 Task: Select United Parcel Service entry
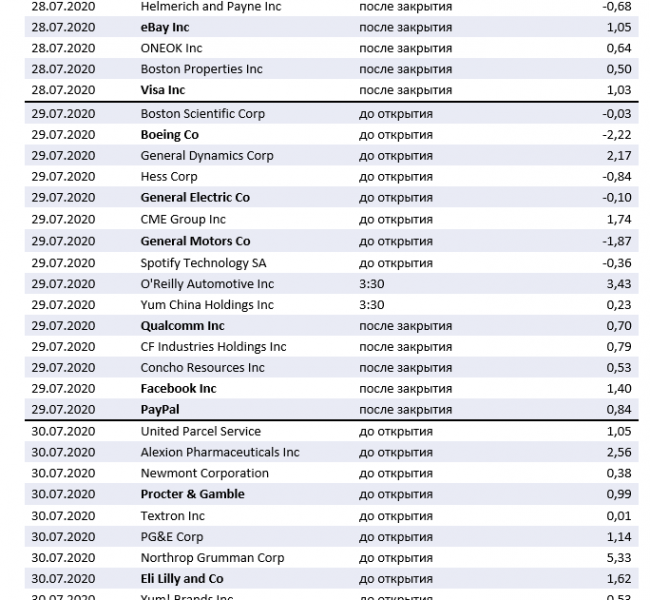[x=201, y=432]
